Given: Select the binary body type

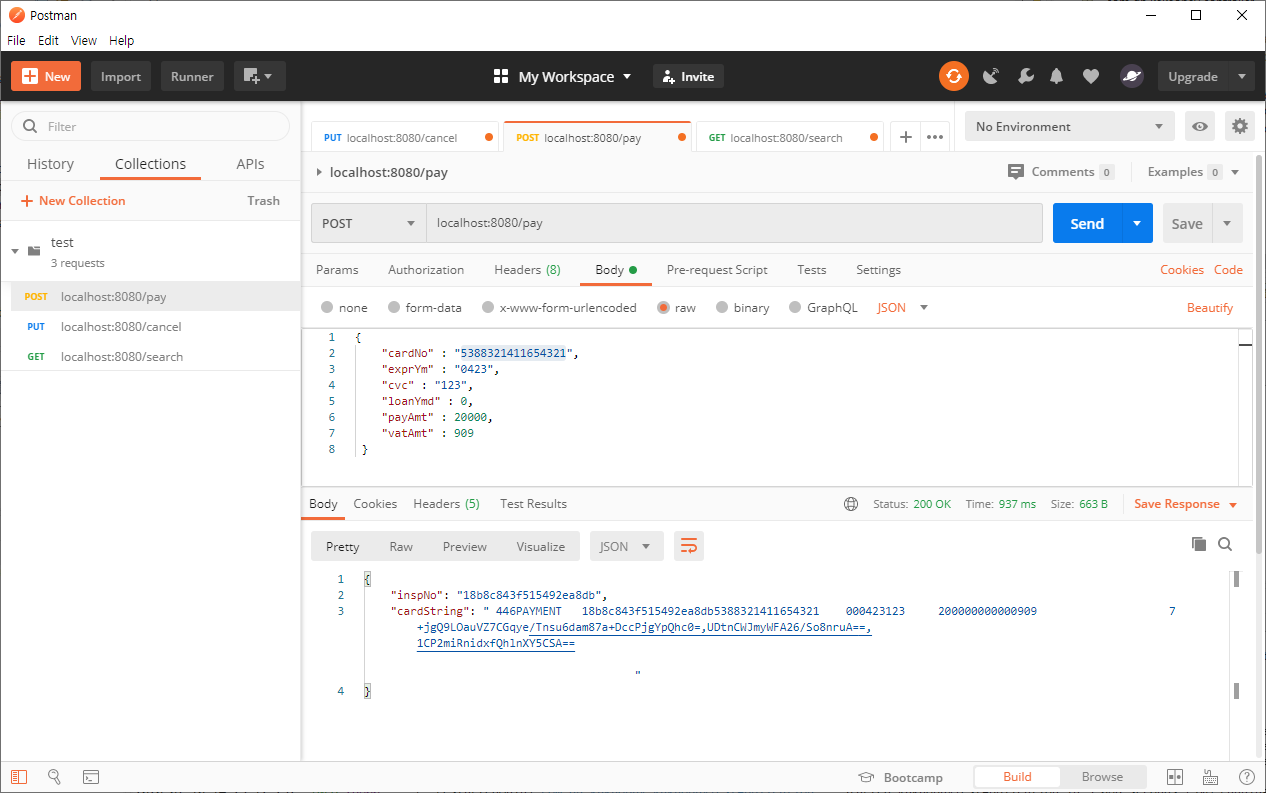Looking at the screenshot, I should tap(722, 308).
